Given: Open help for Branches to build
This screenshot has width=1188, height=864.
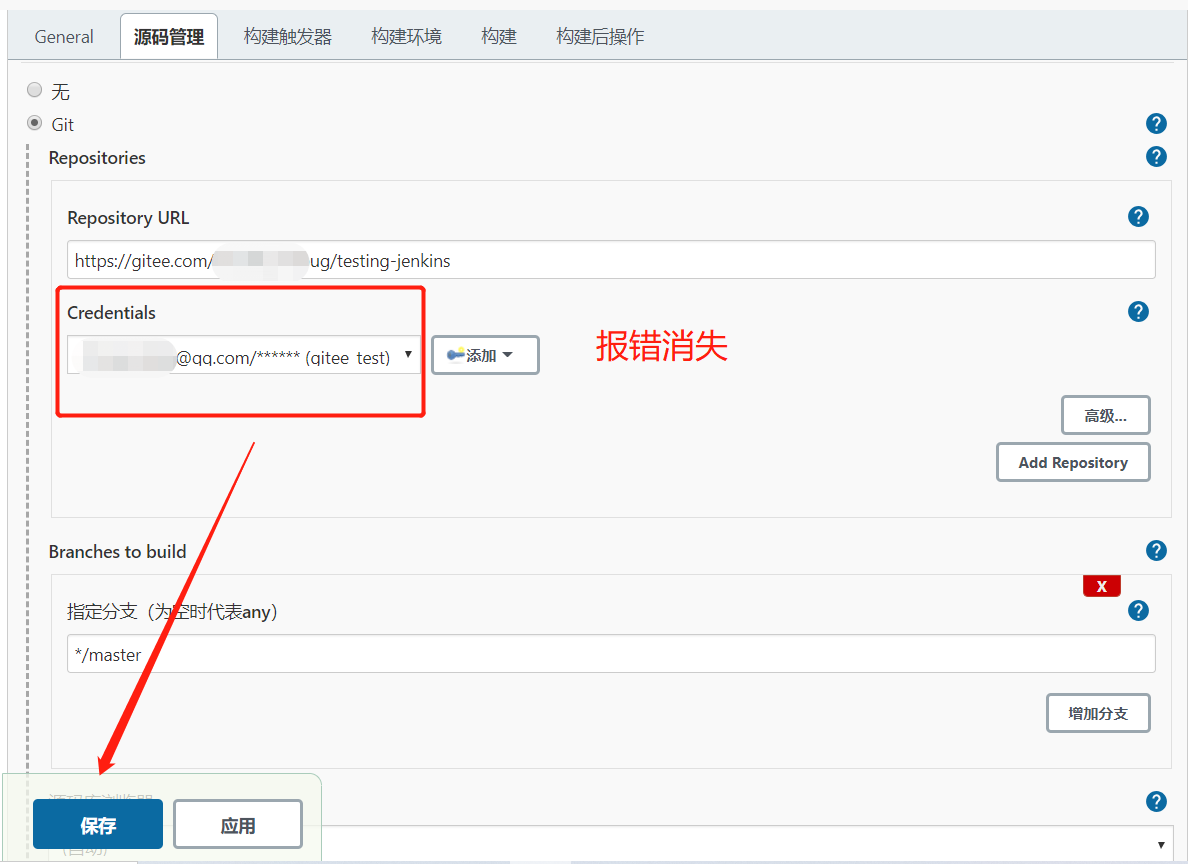Looking at the screenshot, I should [x=1155, y=550].
